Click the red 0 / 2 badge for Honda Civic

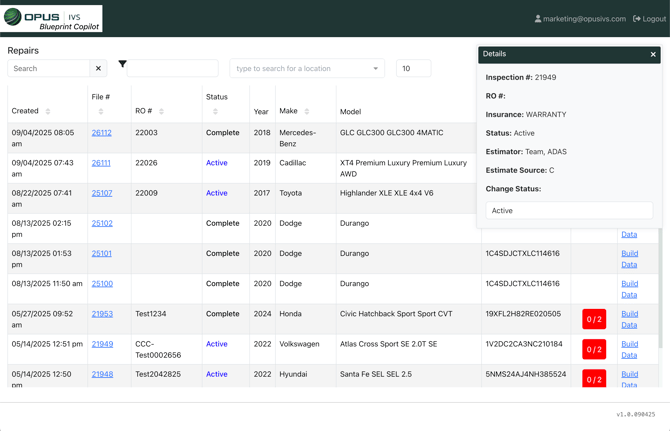pos(594,320)
